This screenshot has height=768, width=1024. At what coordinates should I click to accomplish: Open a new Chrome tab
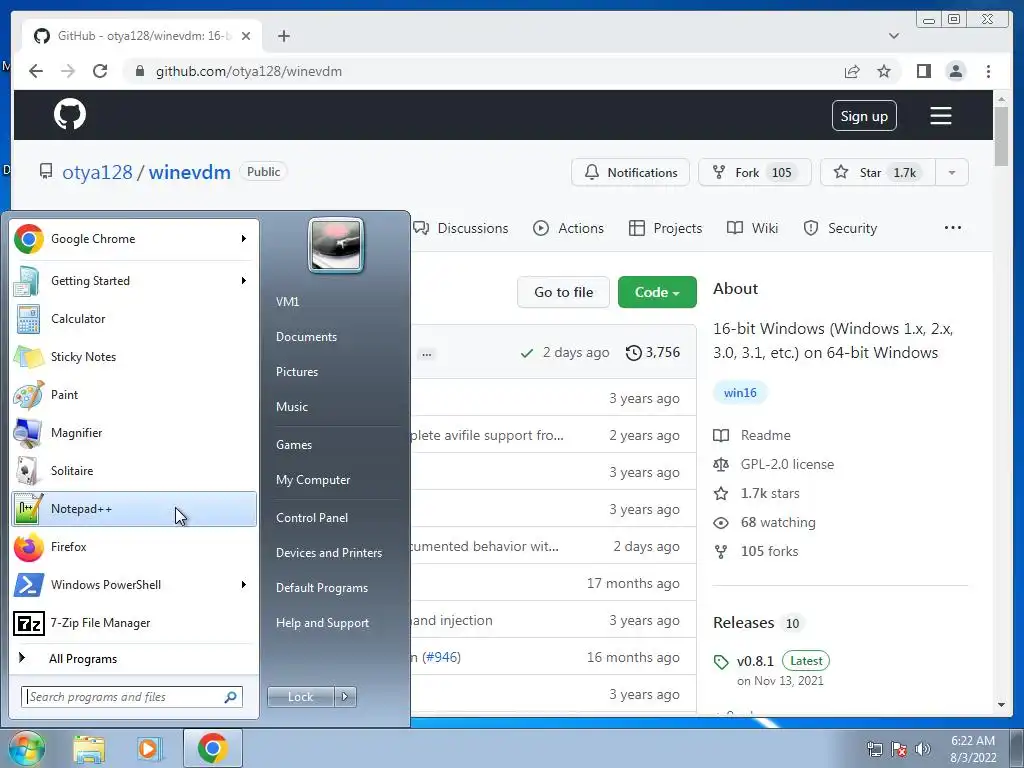283,36
